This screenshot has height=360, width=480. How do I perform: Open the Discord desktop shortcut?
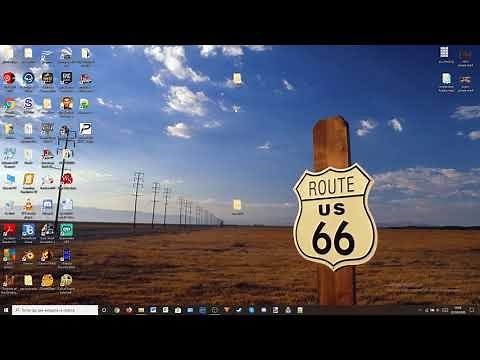[x=47, y=205]
